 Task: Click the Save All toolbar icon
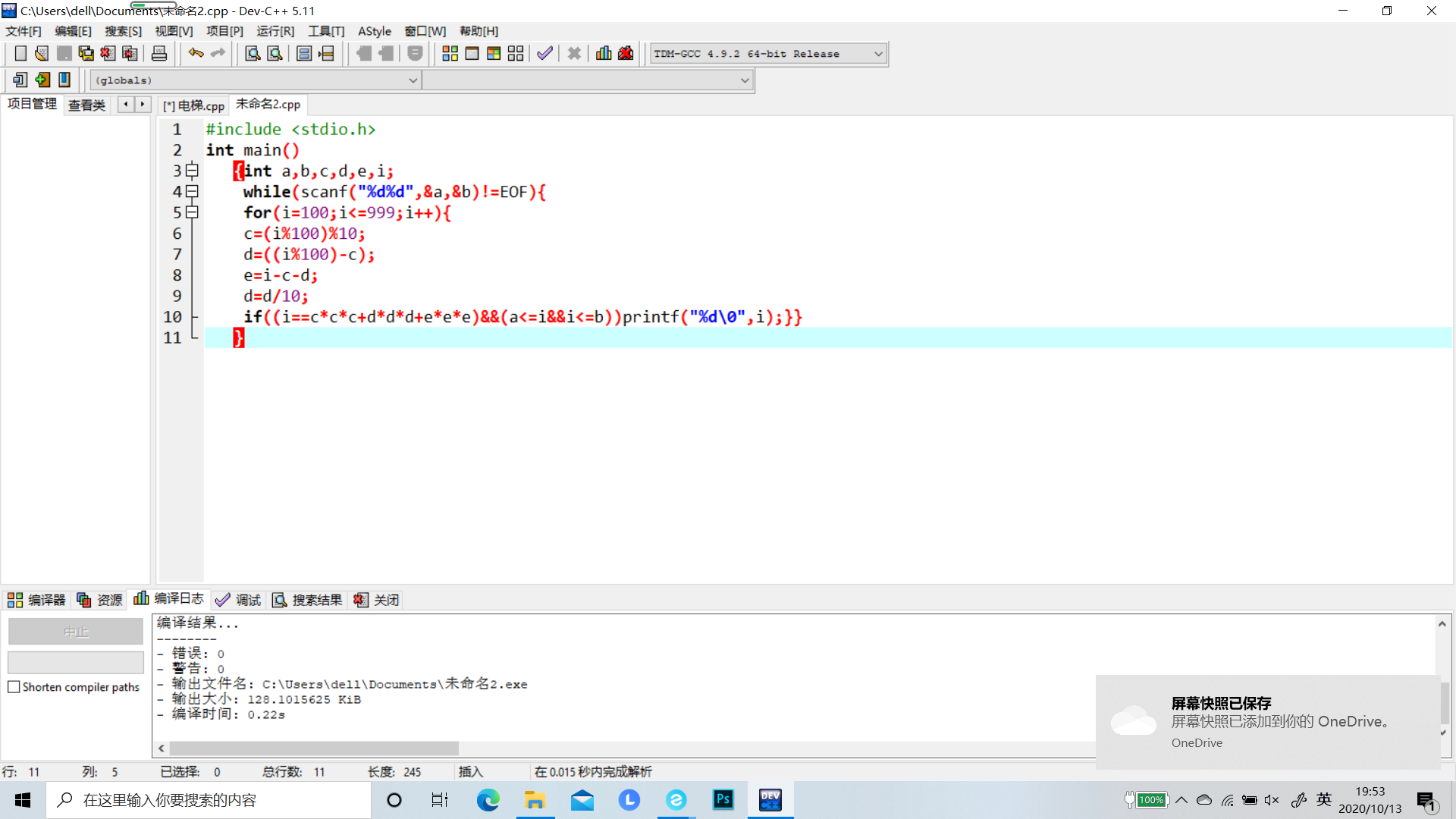[86, 53]
